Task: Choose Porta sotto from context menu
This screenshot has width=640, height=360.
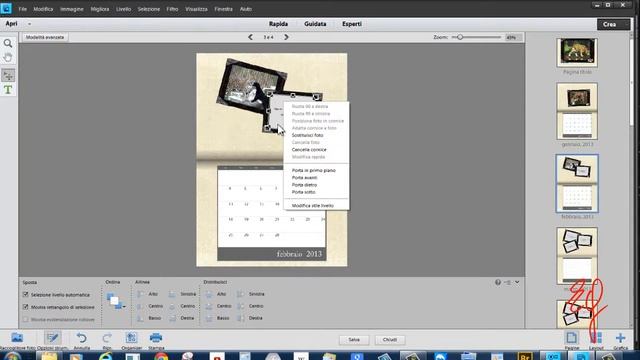Action: [303, 192]
